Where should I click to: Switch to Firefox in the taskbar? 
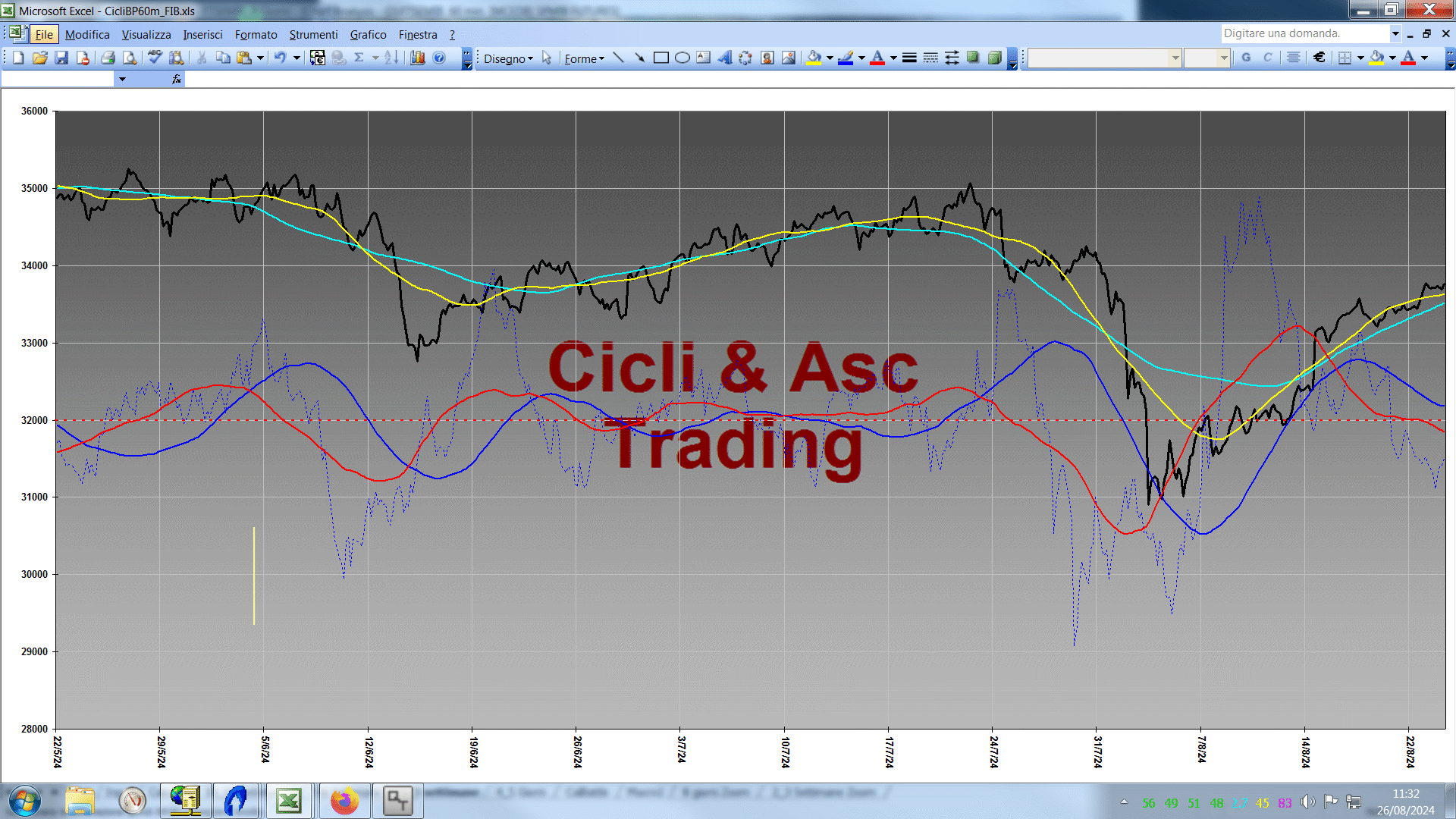pos(344,801)
